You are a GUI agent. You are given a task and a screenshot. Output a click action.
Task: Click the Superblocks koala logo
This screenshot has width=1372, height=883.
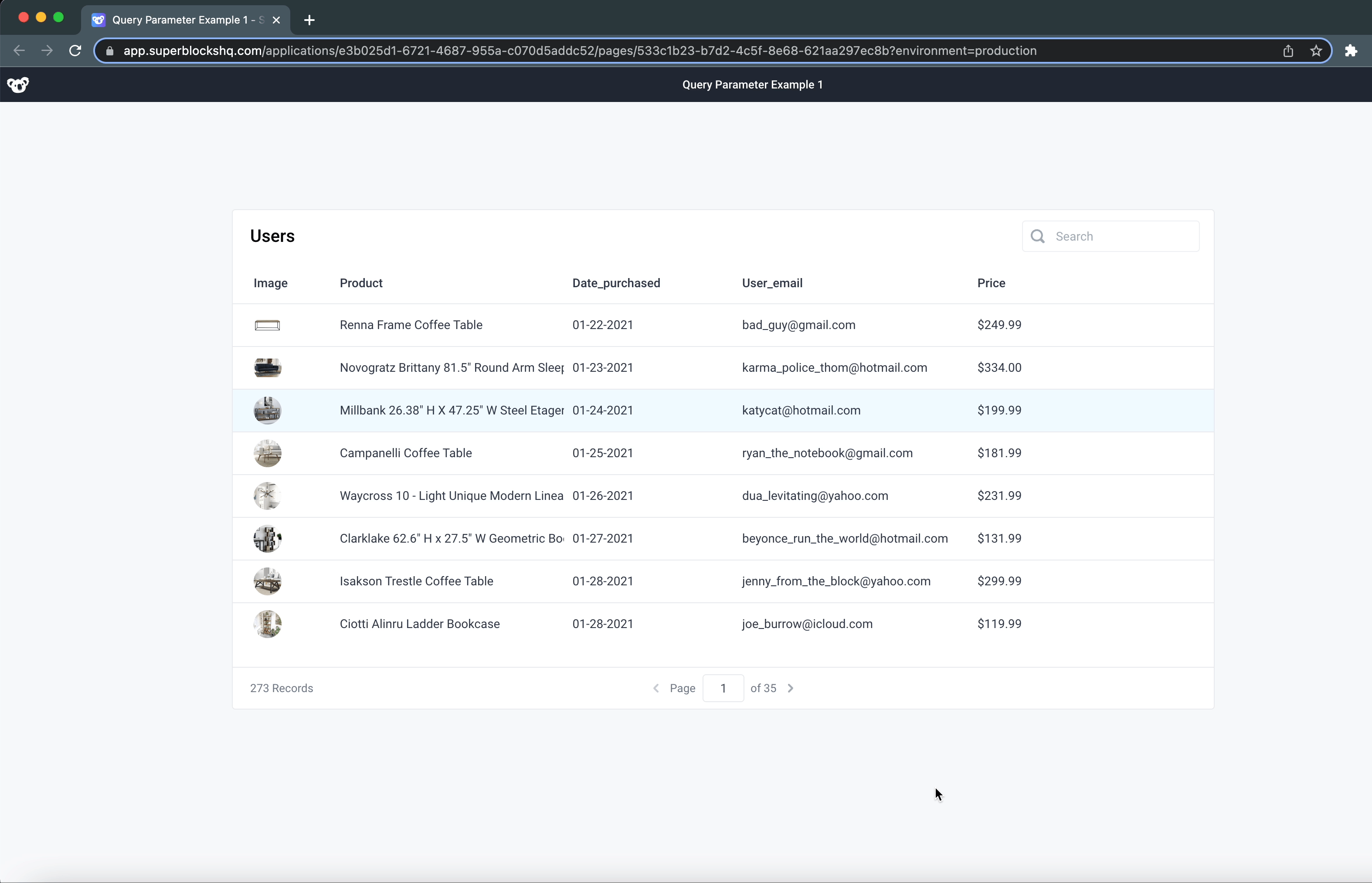18,84
